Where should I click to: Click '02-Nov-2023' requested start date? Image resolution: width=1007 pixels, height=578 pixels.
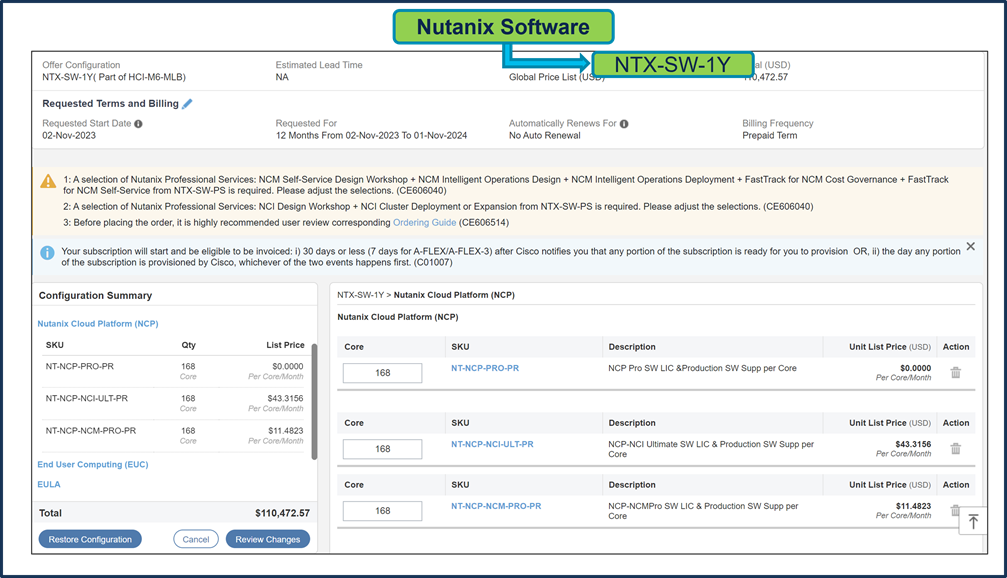click(x=69, y=136)
